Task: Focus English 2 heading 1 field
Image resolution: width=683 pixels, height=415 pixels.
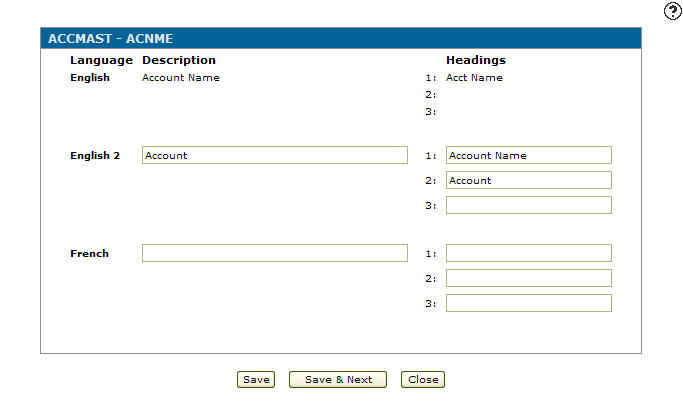Action: click(x=528, y=155)
